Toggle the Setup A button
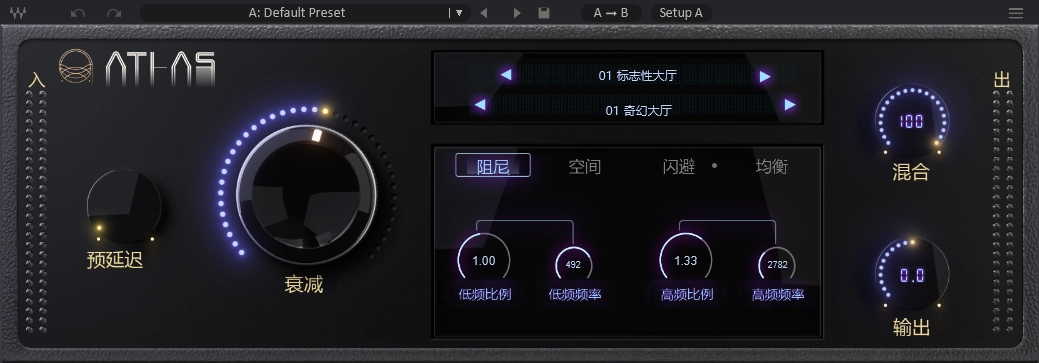Image resolution: width=1039 pixels, height=363 pixels. coord(681,13)
